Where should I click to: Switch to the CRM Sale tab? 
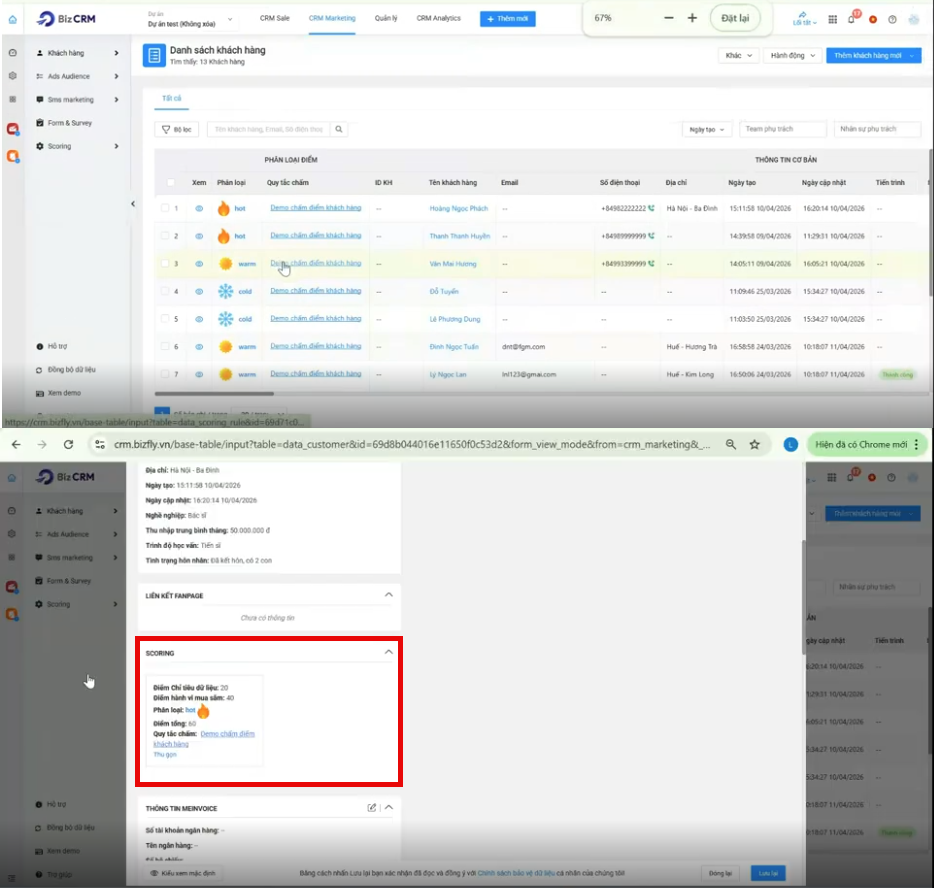[x=275, y=18]
